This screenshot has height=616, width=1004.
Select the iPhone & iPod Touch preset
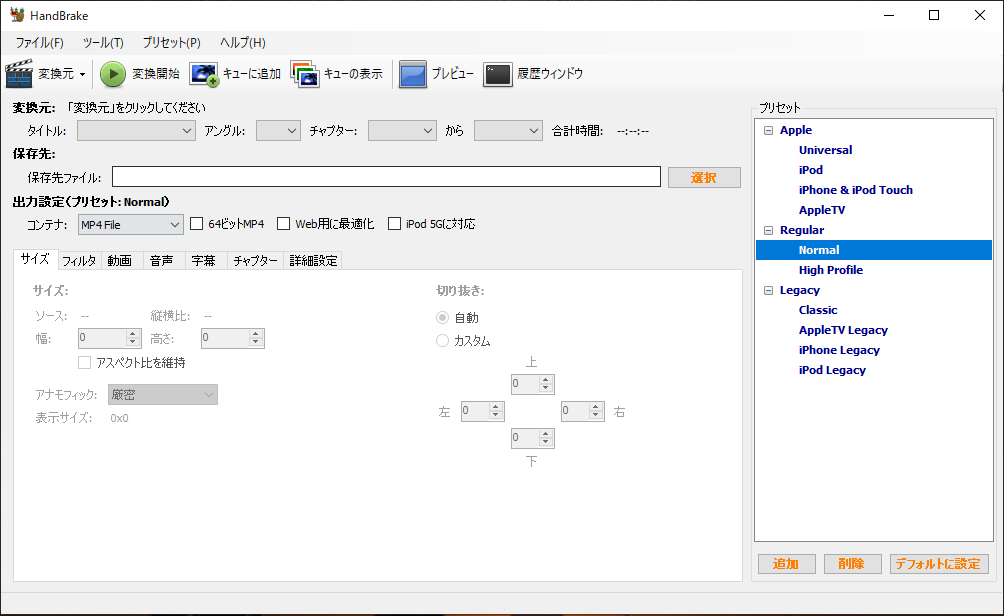click(x=855, y=190)
